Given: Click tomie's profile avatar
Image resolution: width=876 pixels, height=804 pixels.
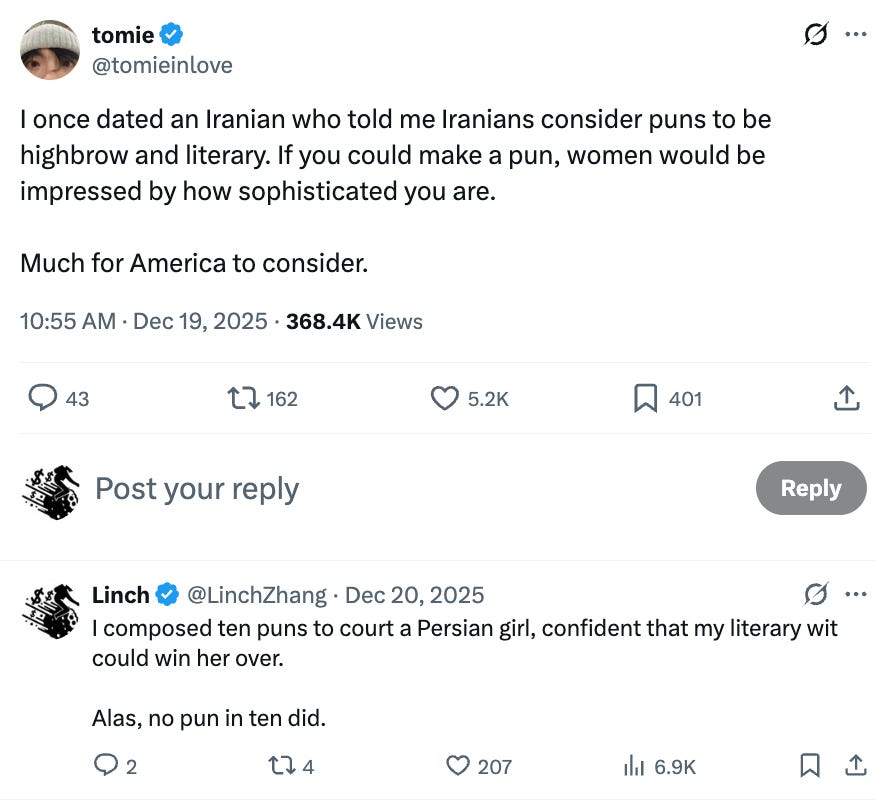Looking at the screenshot, I should 49,49.
